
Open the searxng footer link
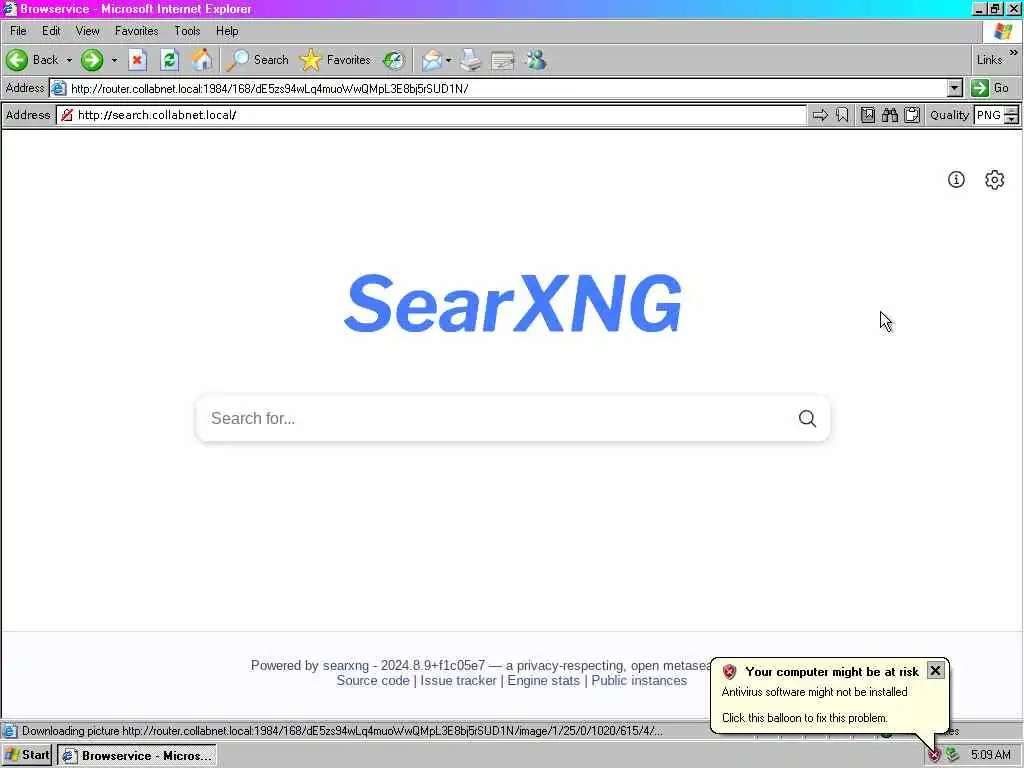[x=345, y=665]
